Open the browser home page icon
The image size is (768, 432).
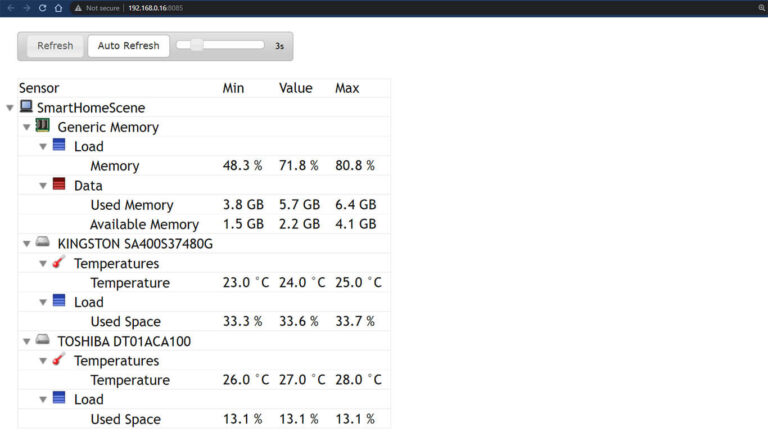(58, 7)
